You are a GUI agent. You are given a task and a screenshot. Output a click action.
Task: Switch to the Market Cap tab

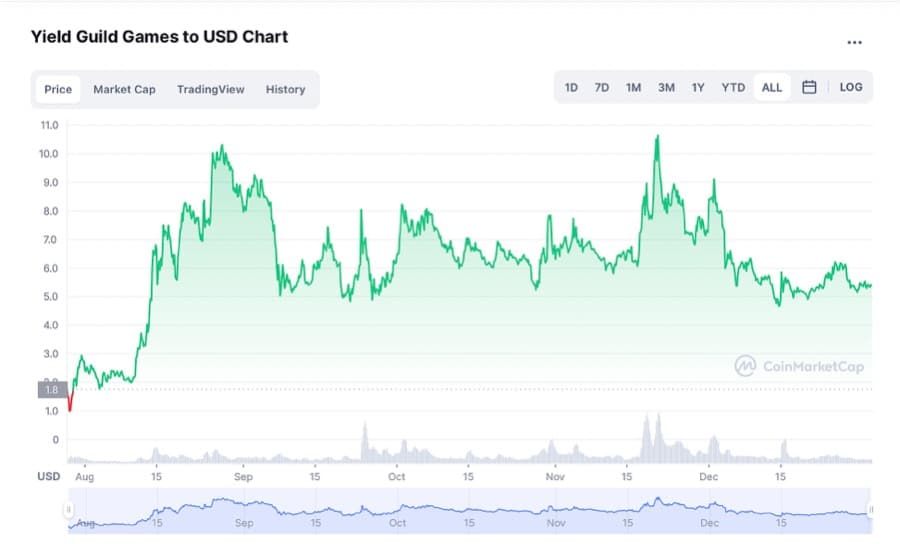pos(124,89)
